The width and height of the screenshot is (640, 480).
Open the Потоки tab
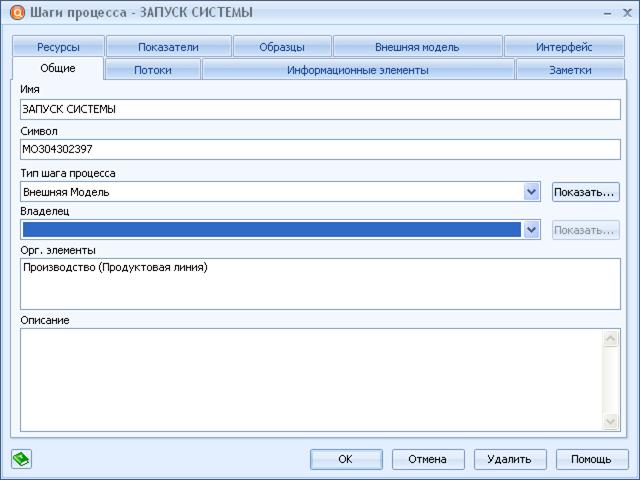click(x=153, y=70)
